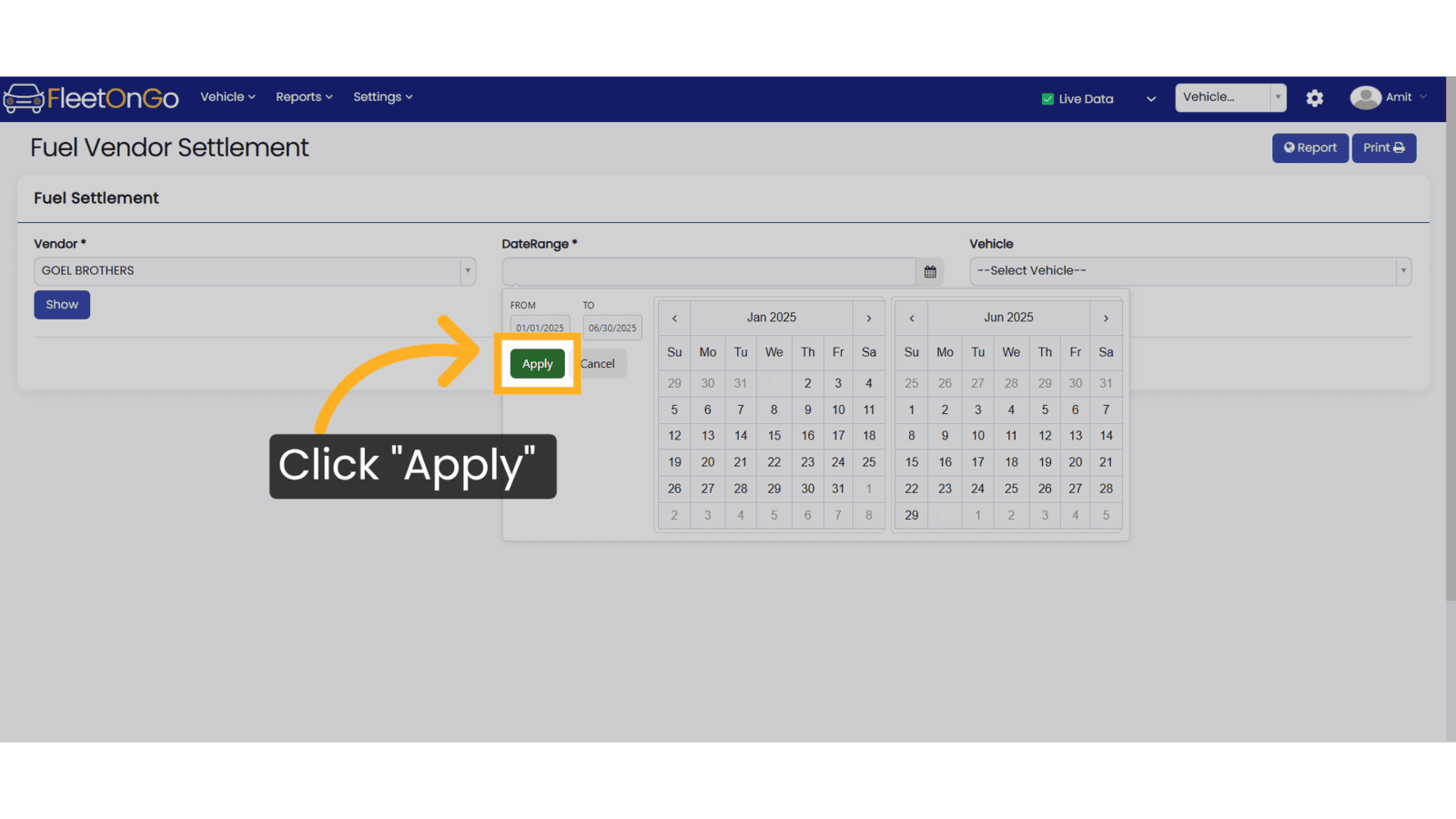Select January 26 in the left calendar
This screenshot has height=819, width=1456.
point(674,489)
